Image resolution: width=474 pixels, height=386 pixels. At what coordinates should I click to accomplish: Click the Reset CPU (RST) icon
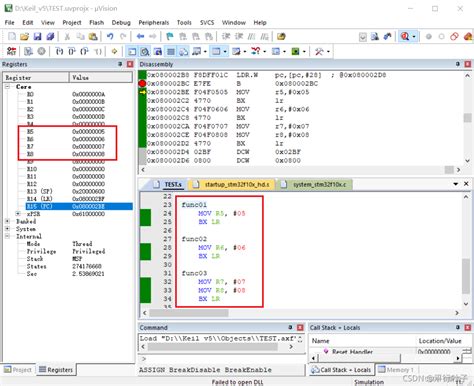point(11,51)
